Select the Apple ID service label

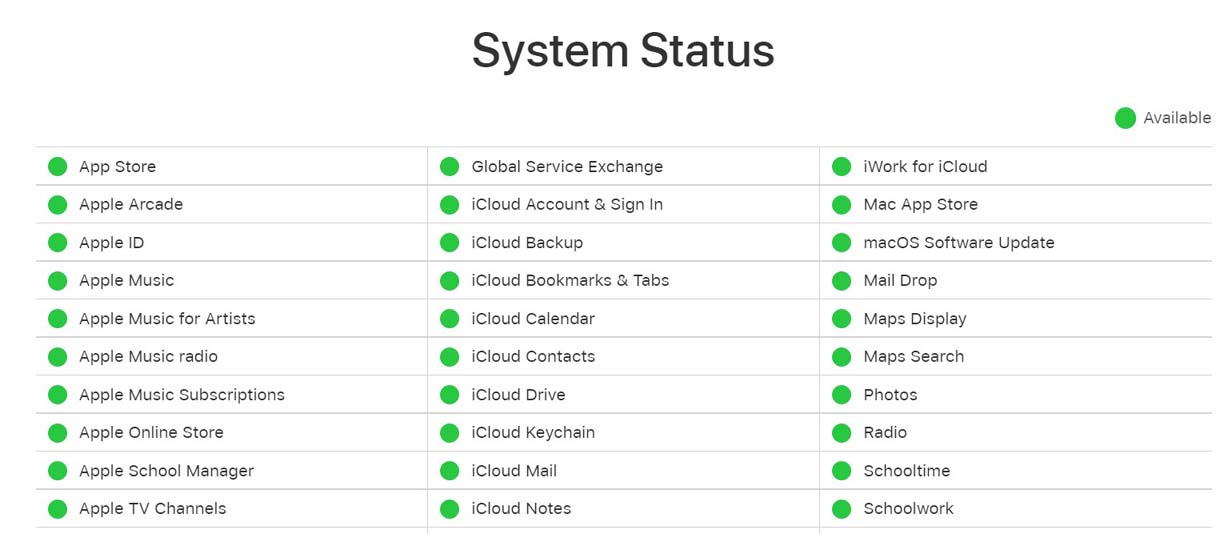(x=112, y=243)
